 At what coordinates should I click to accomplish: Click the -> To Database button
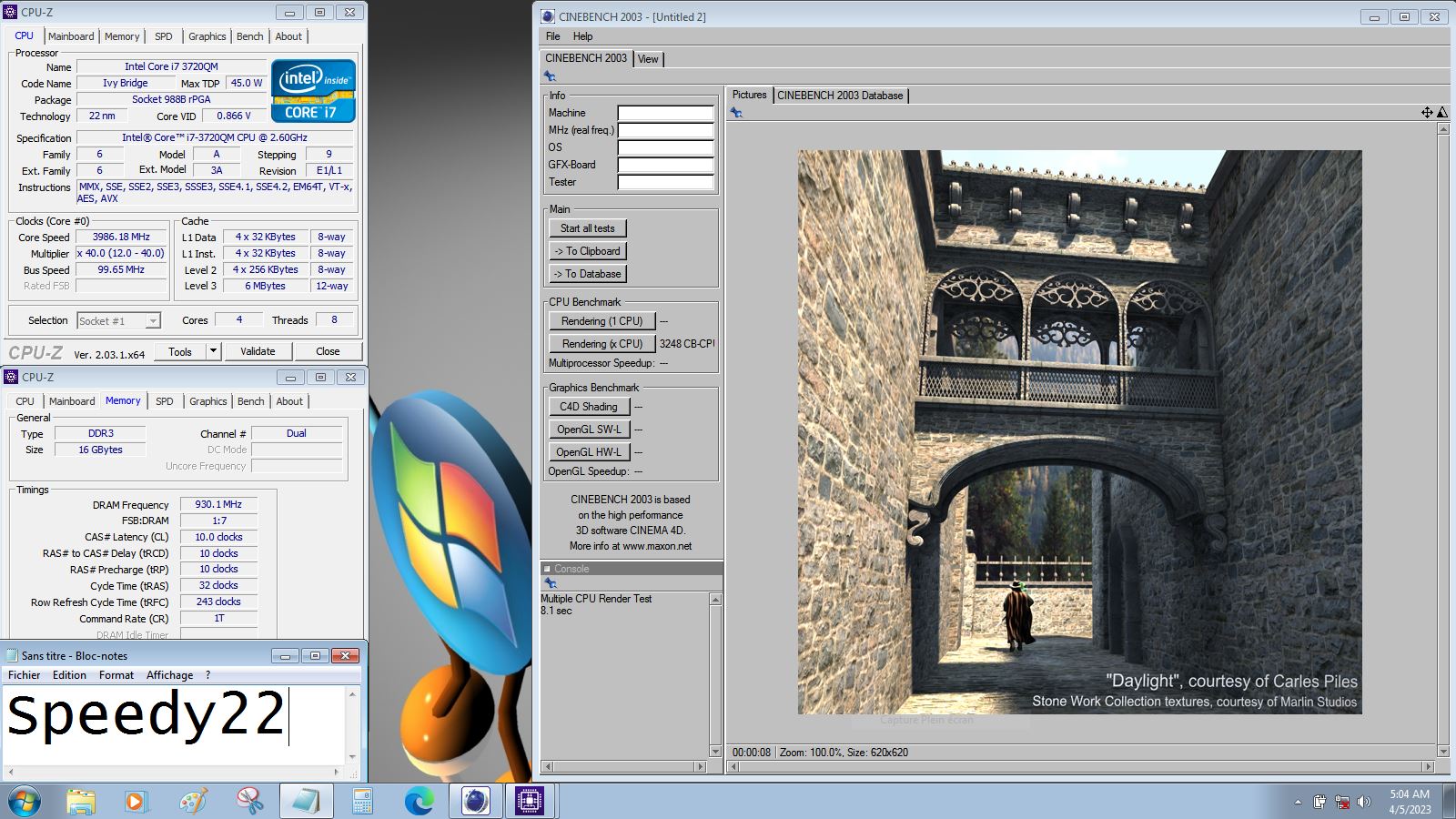[x=587, y=274]
